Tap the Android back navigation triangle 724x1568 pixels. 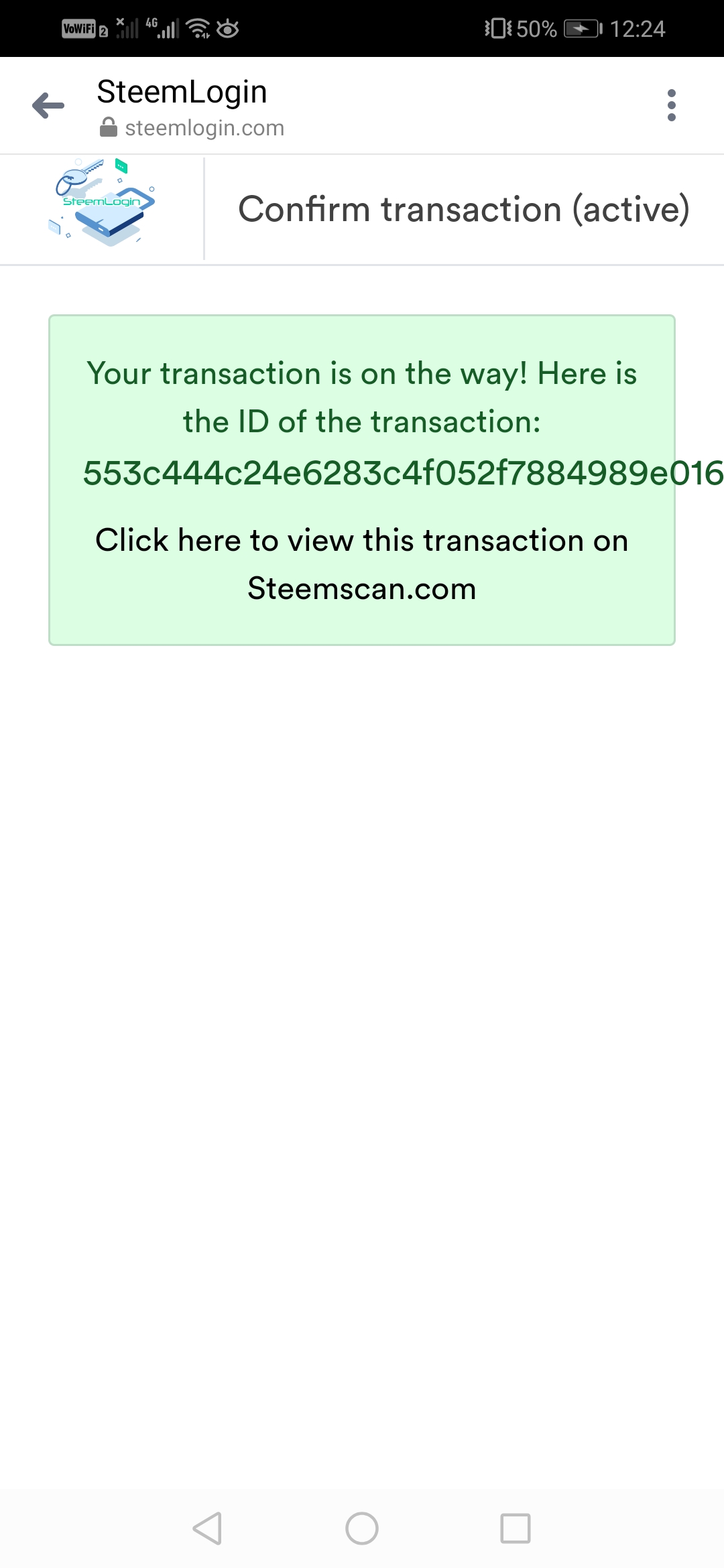coord(207,1528)
